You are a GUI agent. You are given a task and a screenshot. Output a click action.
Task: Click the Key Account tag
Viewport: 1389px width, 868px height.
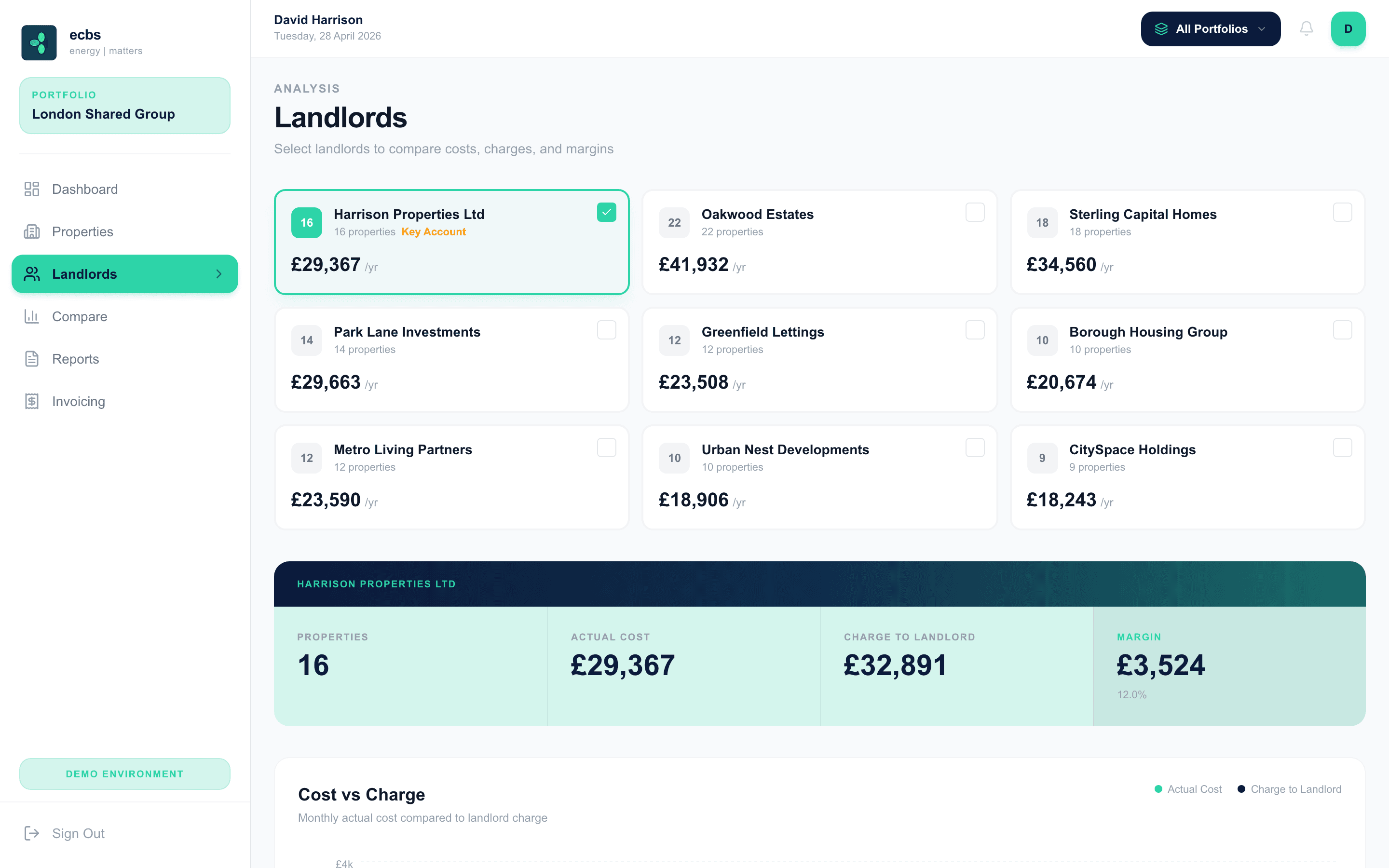(434, 232)
